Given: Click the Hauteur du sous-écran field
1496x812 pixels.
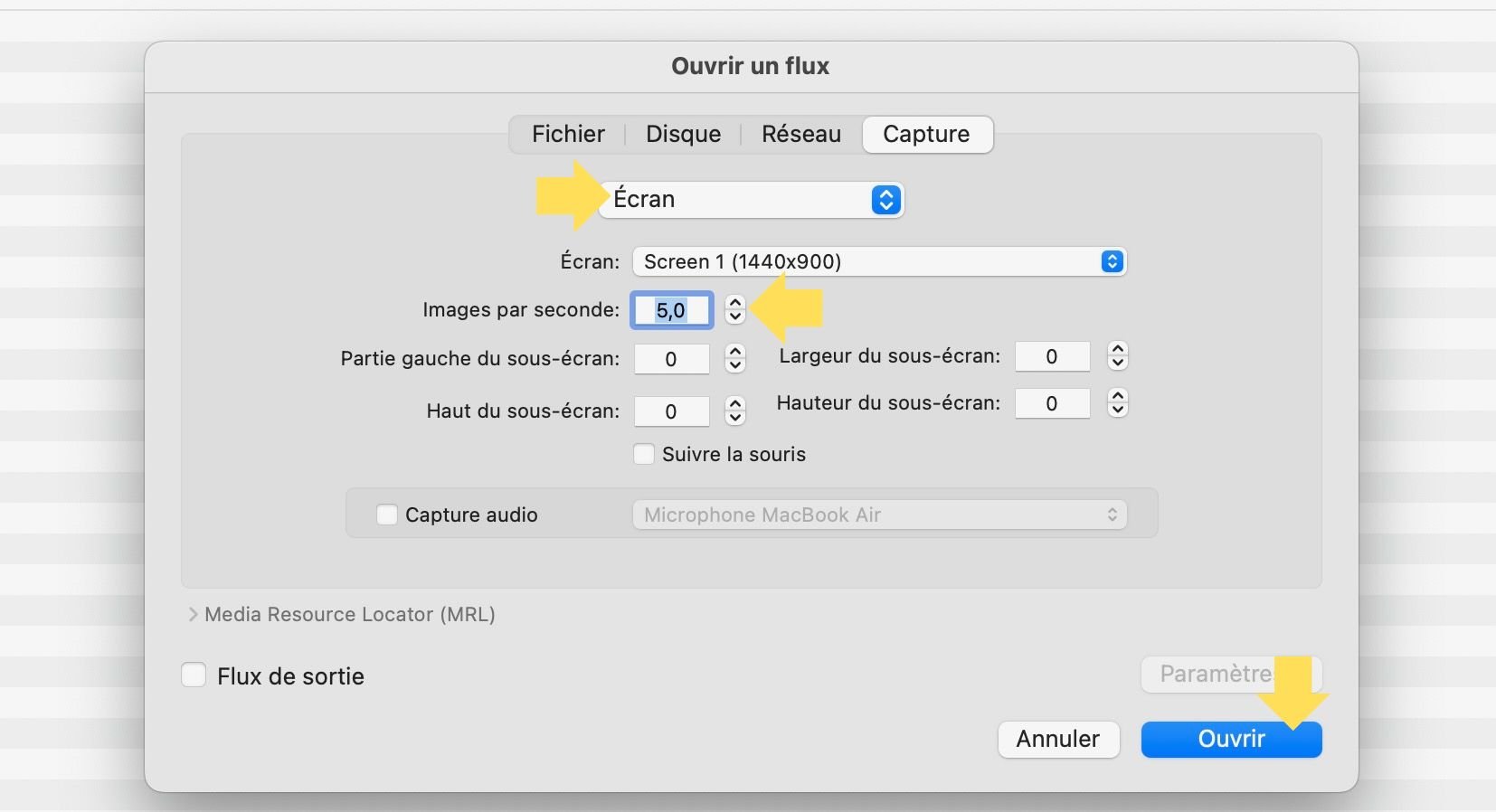Looking at the screenshot, I should (1052, 403).
